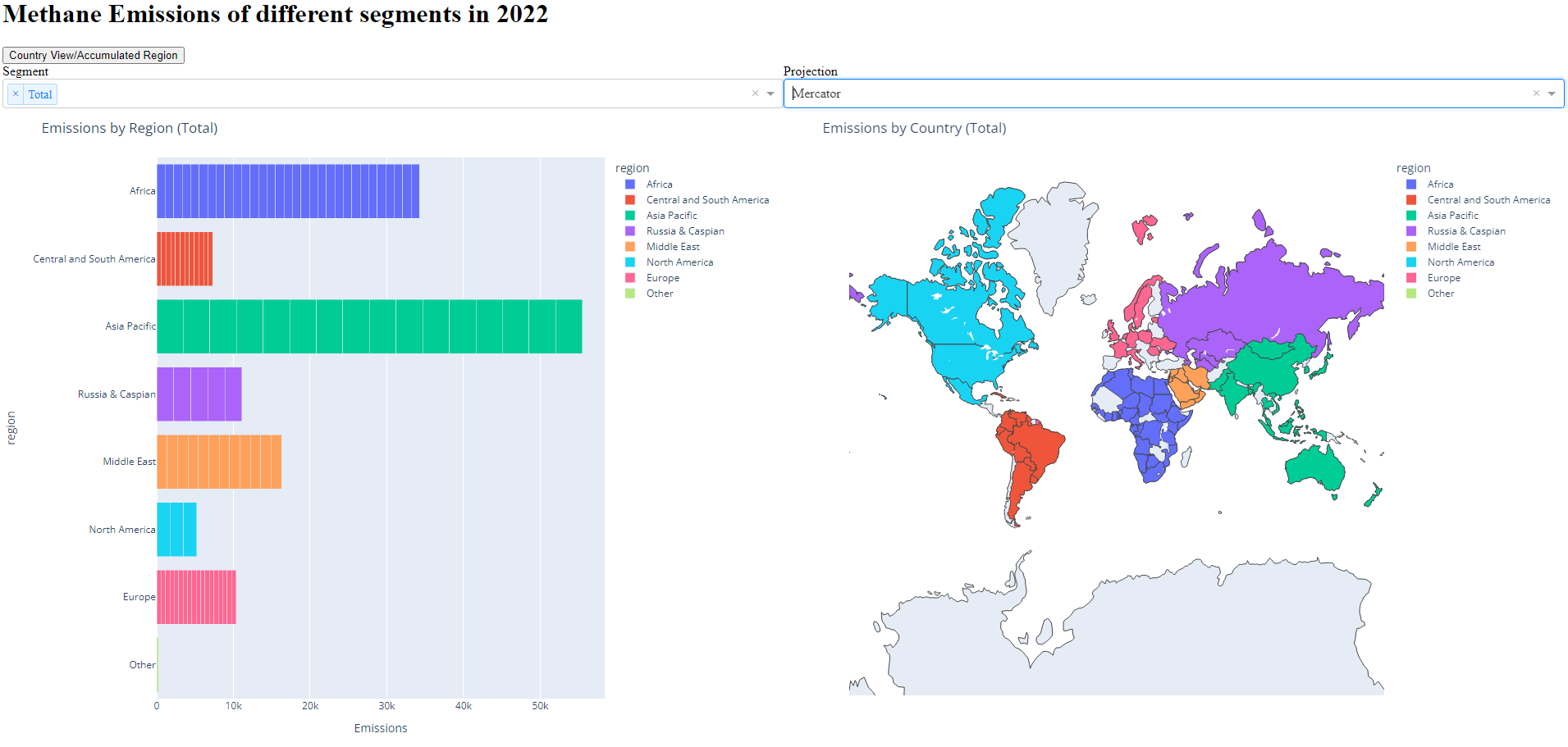Viewport: 1568px width, 747px height.
Task: Click the Mercator projection input field
Action: [x=1157, y=93]
